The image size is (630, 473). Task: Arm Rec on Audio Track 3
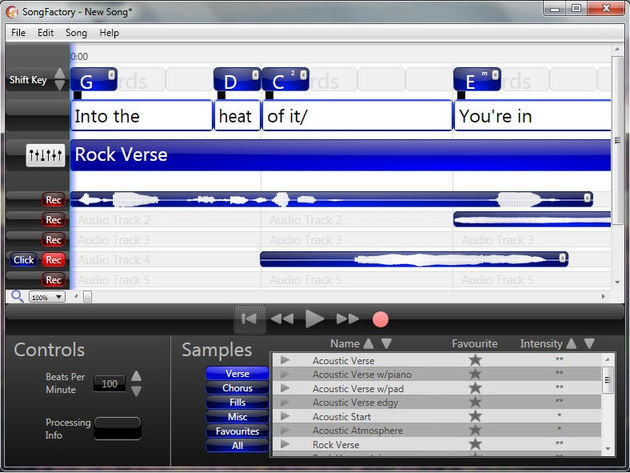53,240
